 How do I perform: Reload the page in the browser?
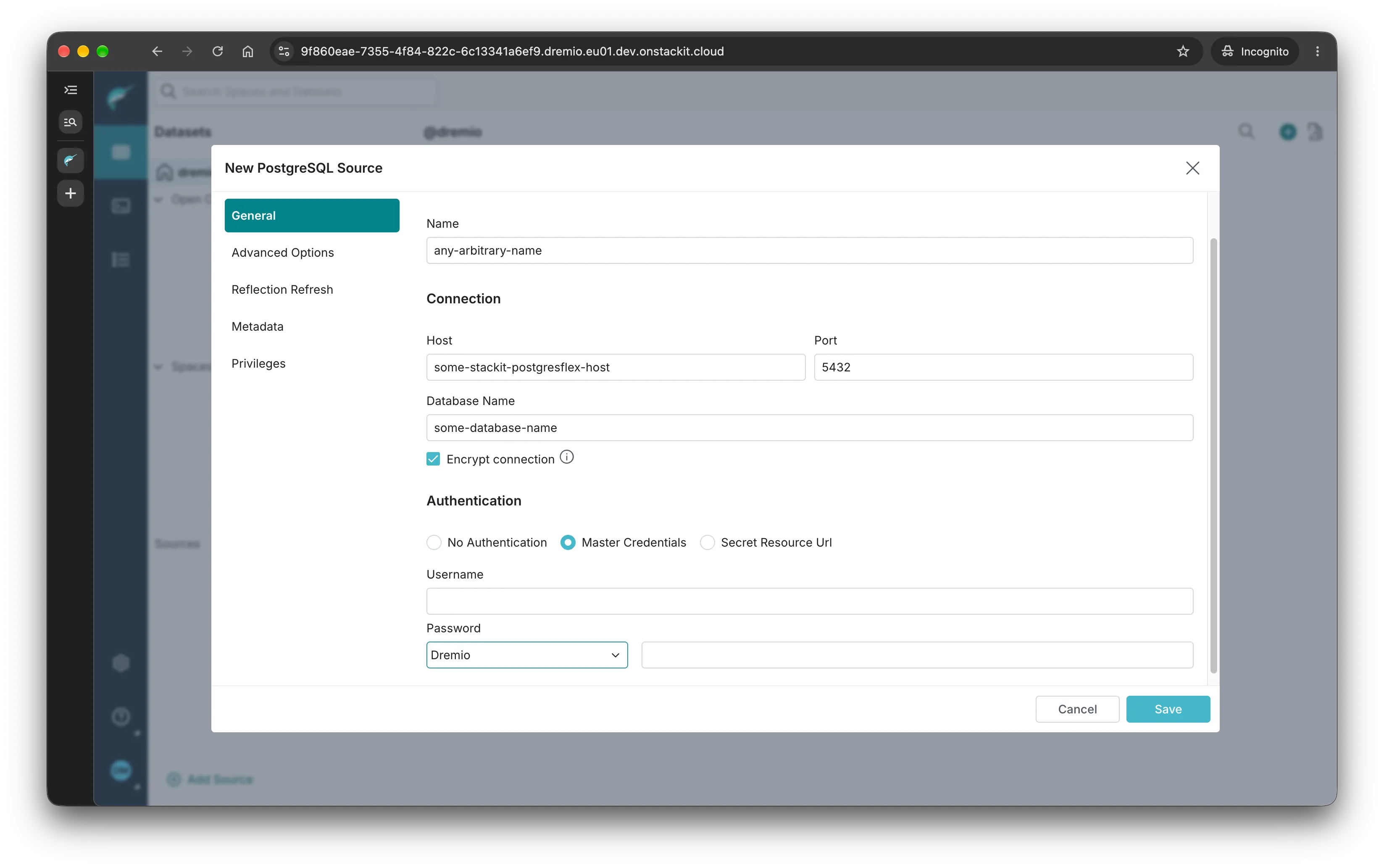click(218, 51)
